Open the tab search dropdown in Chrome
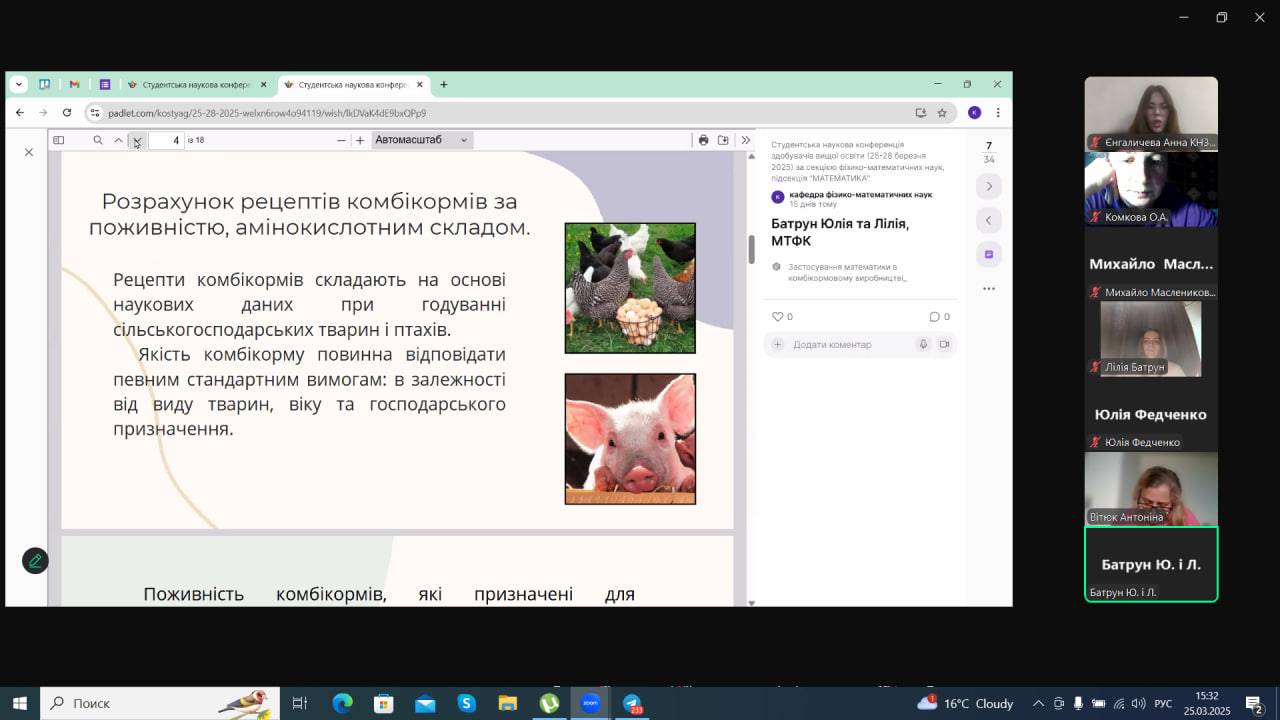Viewport: 1280px width, 720px height. pyautogui.click(x=19, y=84)
